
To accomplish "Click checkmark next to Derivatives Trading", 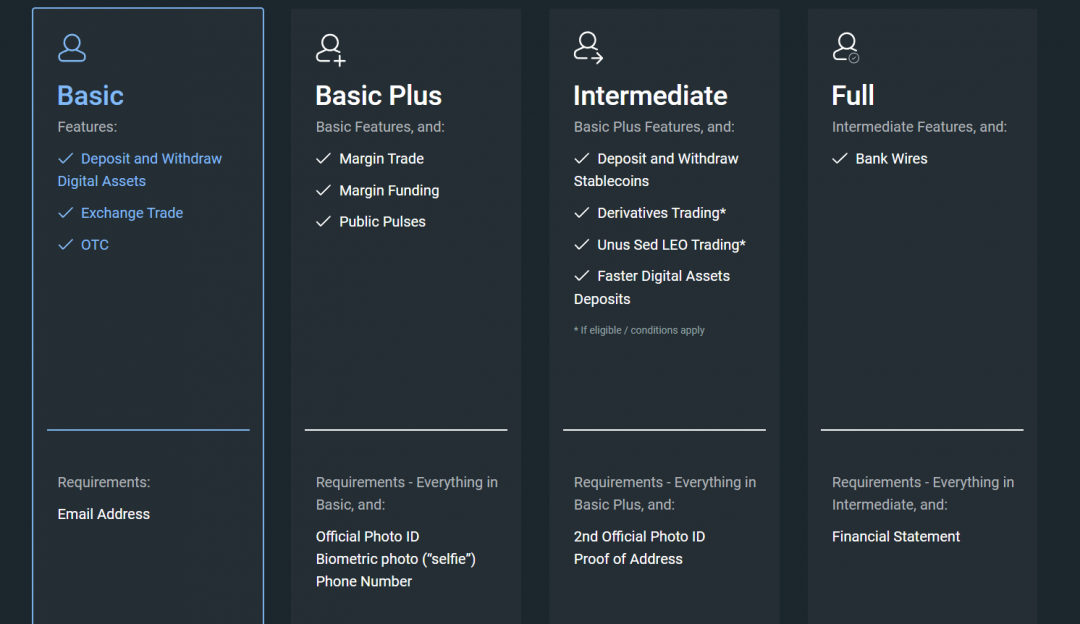I will click(582, 213).
